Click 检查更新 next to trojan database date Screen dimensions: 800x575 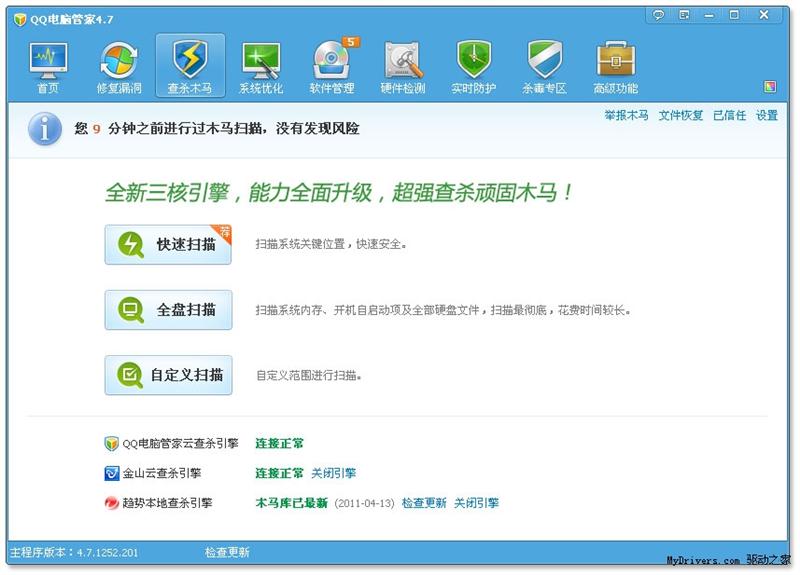tap(424, 503)
